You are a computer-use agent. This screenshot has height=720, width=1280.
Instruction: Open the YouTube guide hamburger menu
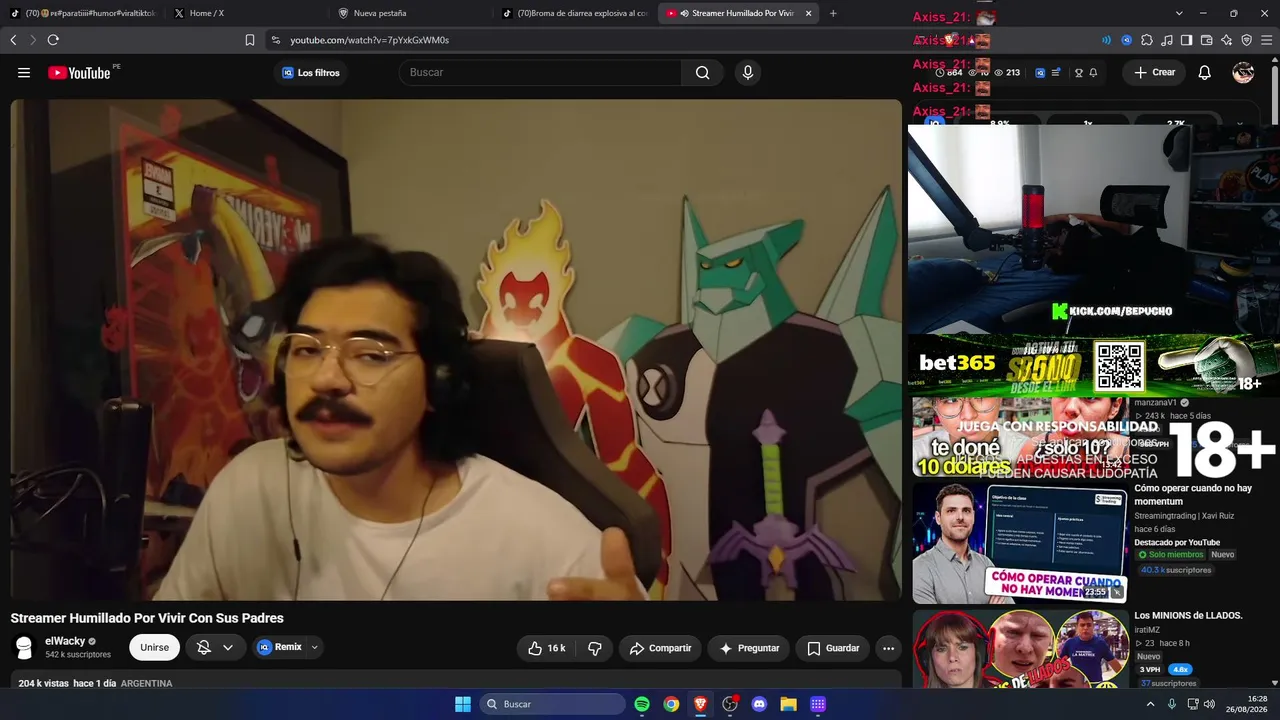[x=24, y=73]
